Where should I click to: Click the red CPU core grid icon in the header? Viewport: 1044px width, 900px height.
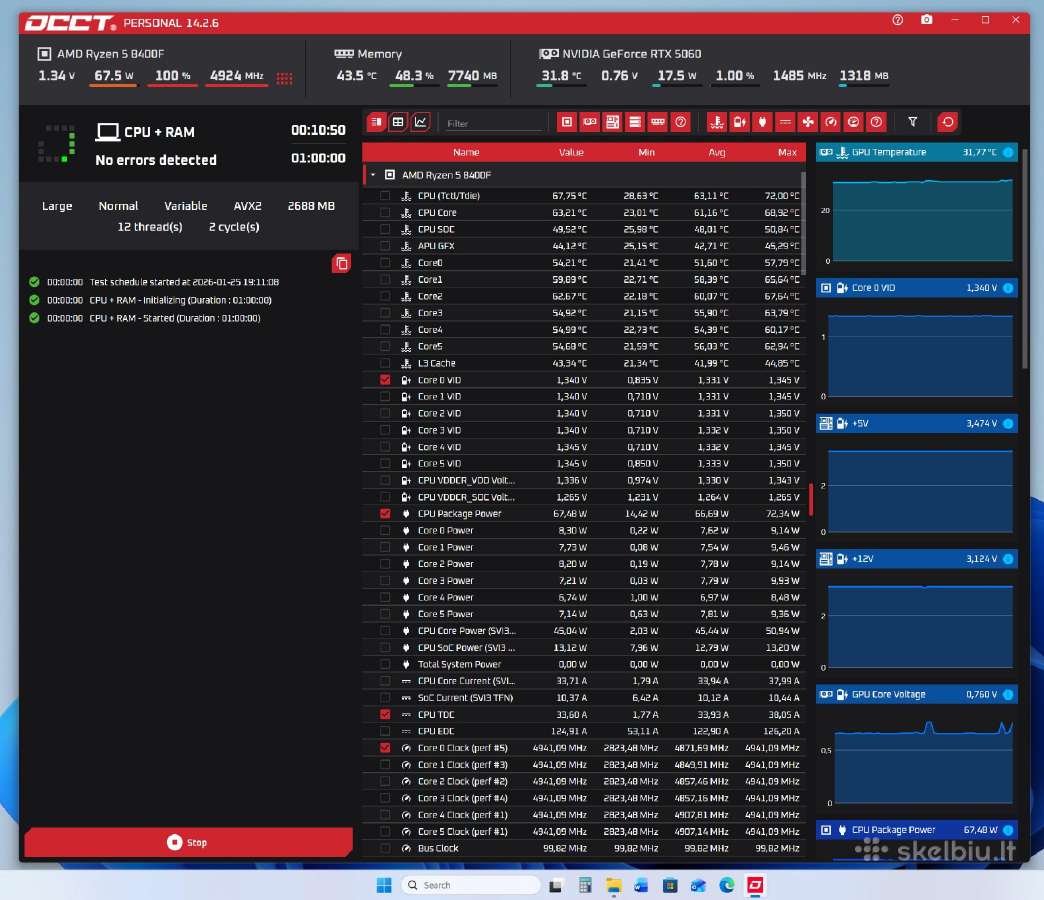284,78
